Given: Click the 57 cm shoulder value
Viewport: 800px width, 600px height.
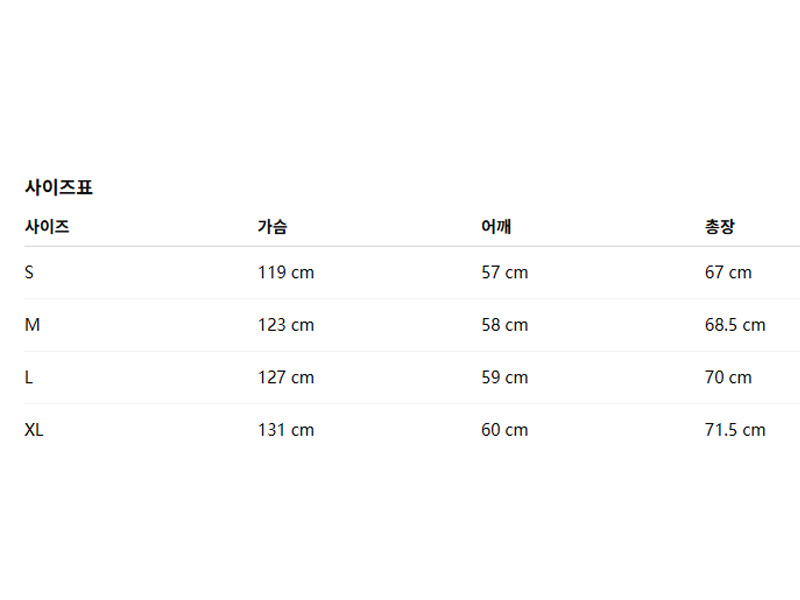Looking at the screenshot, I should 504,272.
